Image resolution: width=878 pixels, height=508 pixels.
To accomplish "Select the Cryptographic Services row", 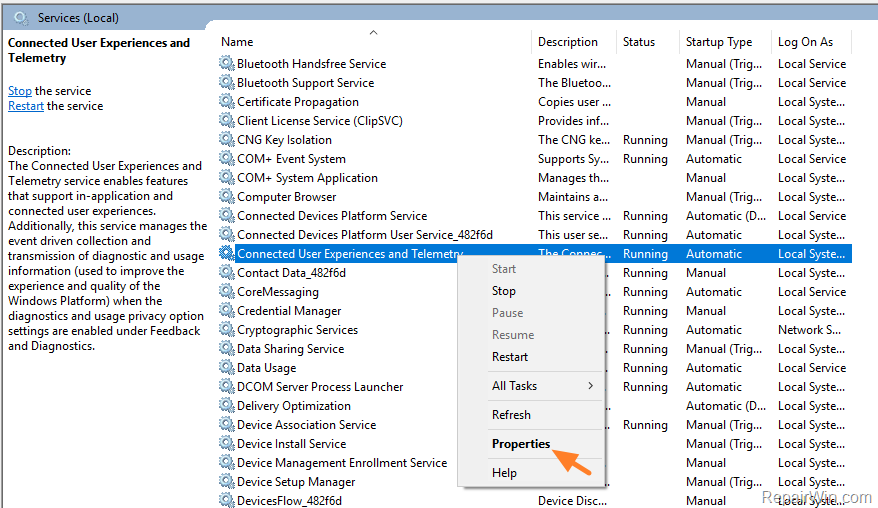I will [x=297, y=330].
